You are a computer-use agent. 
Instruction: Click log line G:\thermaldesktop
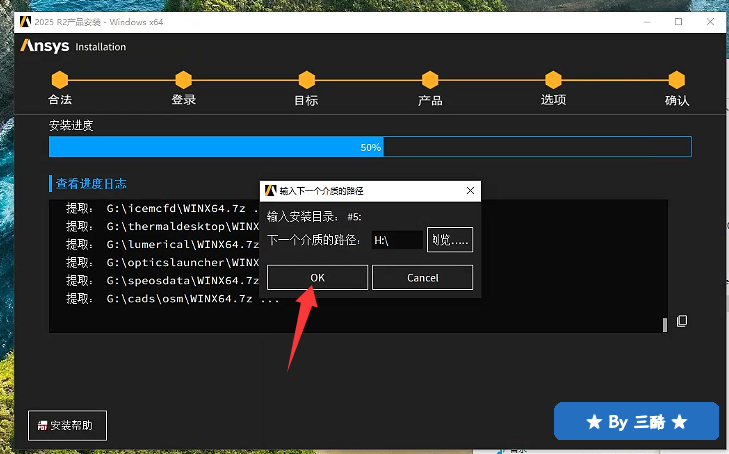click(x=162, y=226)
